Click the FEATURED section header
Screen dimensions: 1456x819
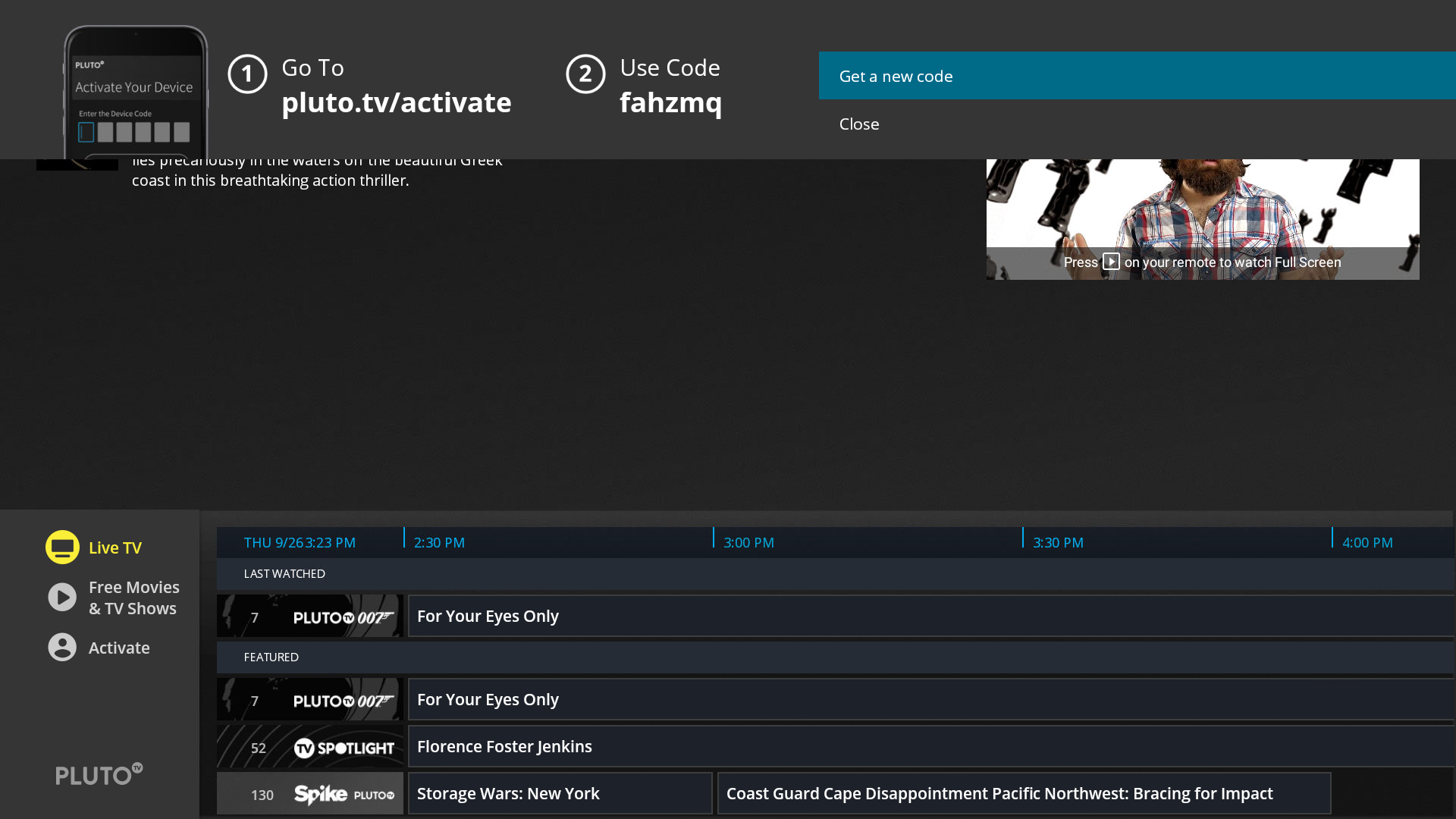[271, 657]
